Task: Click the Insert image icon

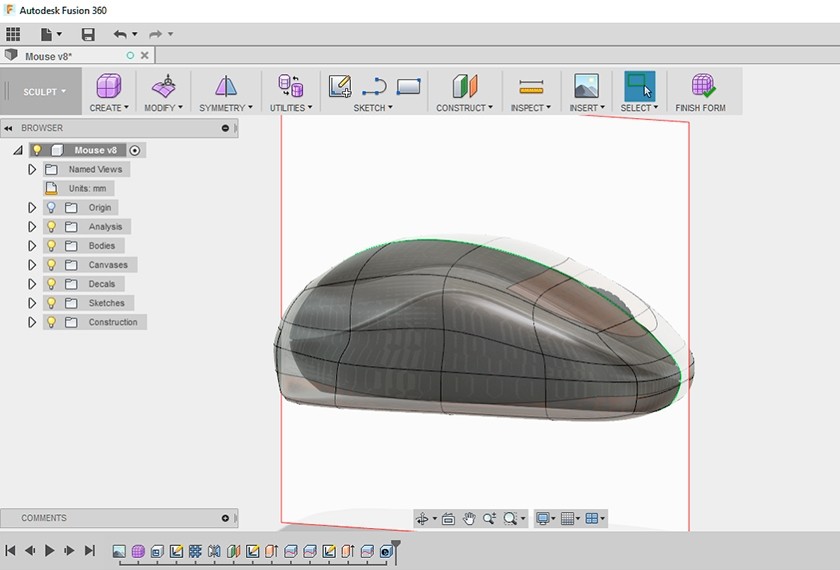Action: pos(586,86)
